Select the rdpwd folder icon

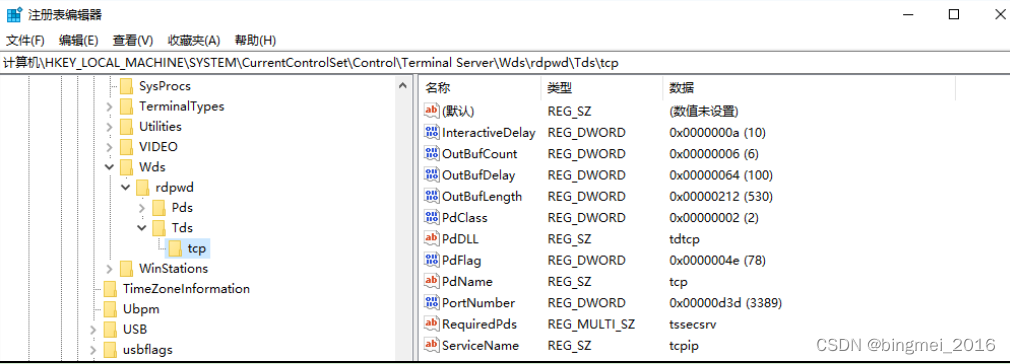143,187
